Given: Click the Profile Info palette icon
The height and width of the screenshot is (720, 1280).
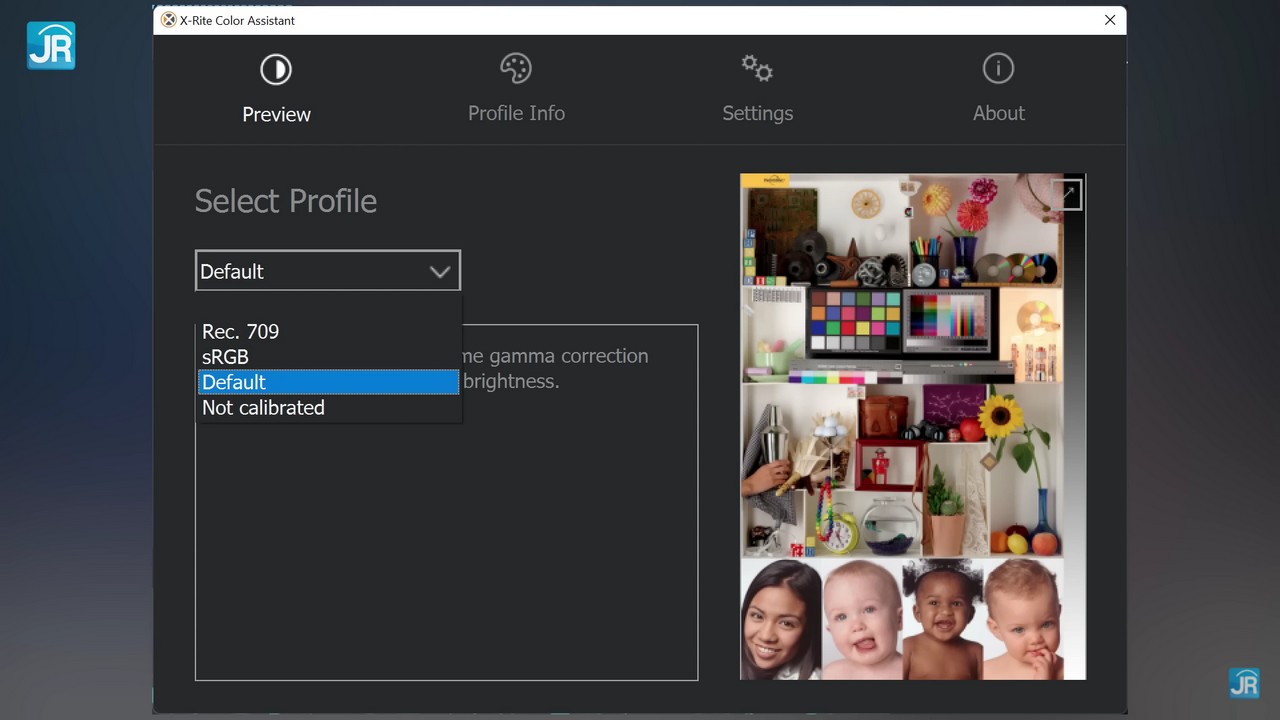Looking at the screenshot, I should [x=516, y=68].
